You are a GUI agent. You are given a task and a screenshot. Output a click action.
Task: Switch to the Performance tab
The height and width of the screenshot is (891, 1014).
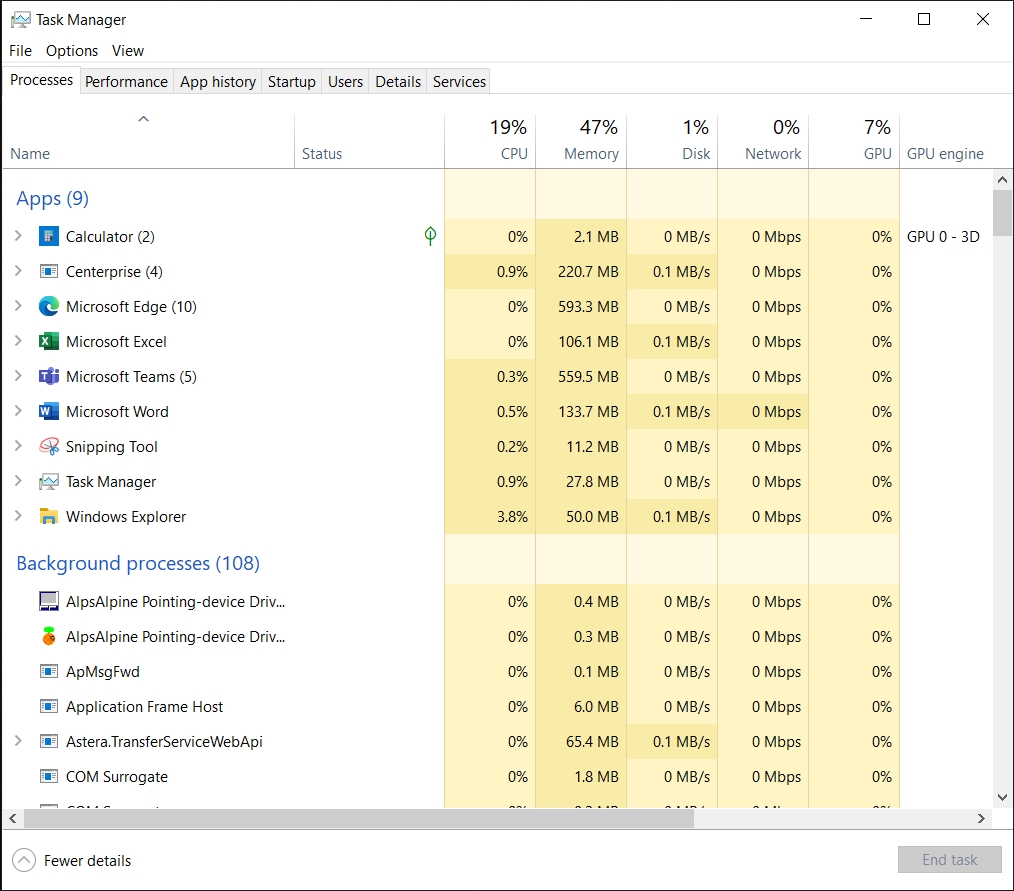(x=126, y=82)
